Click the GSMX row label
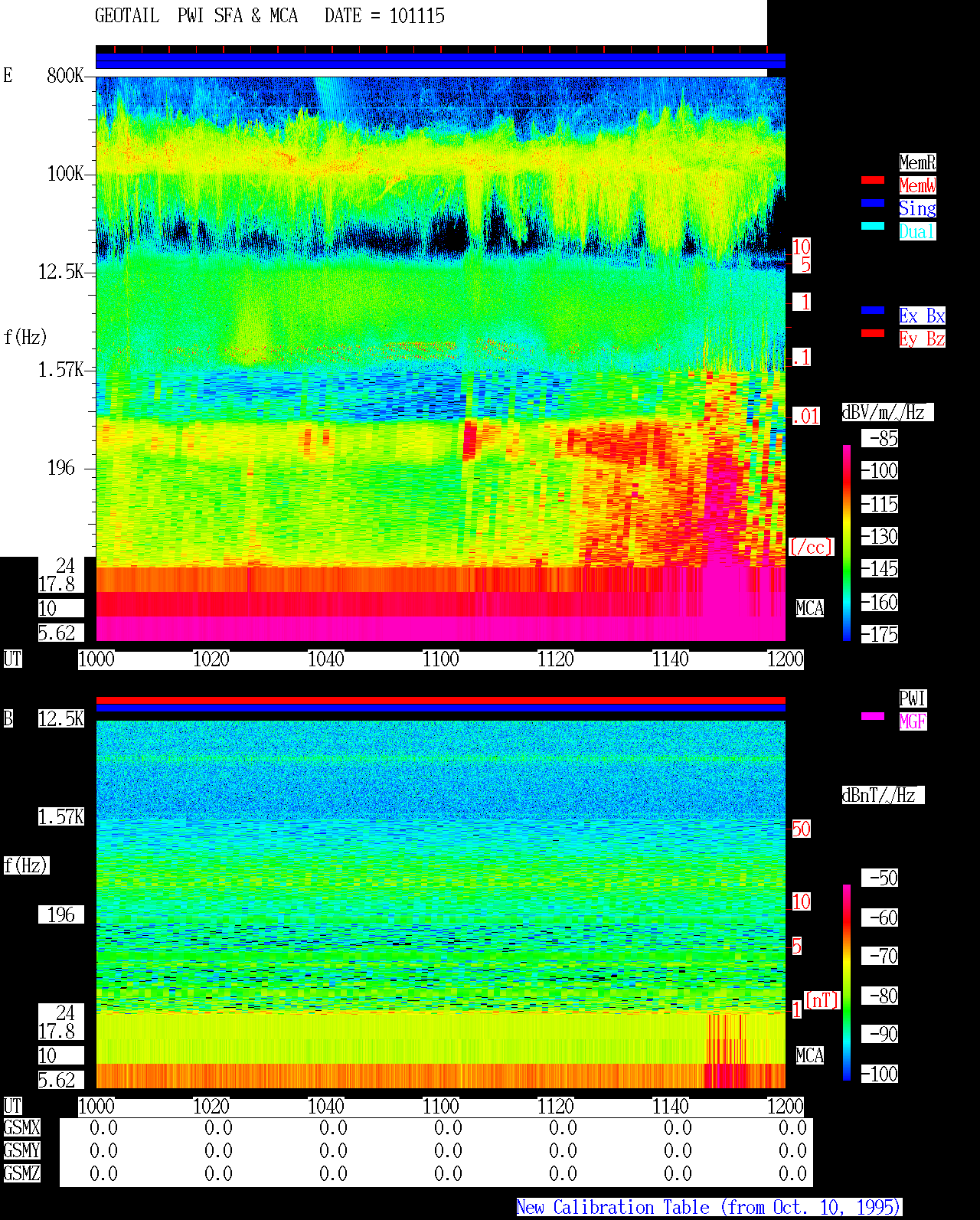The height and width of the screenshot is (1220, 980). click(x=21, y=1127)
